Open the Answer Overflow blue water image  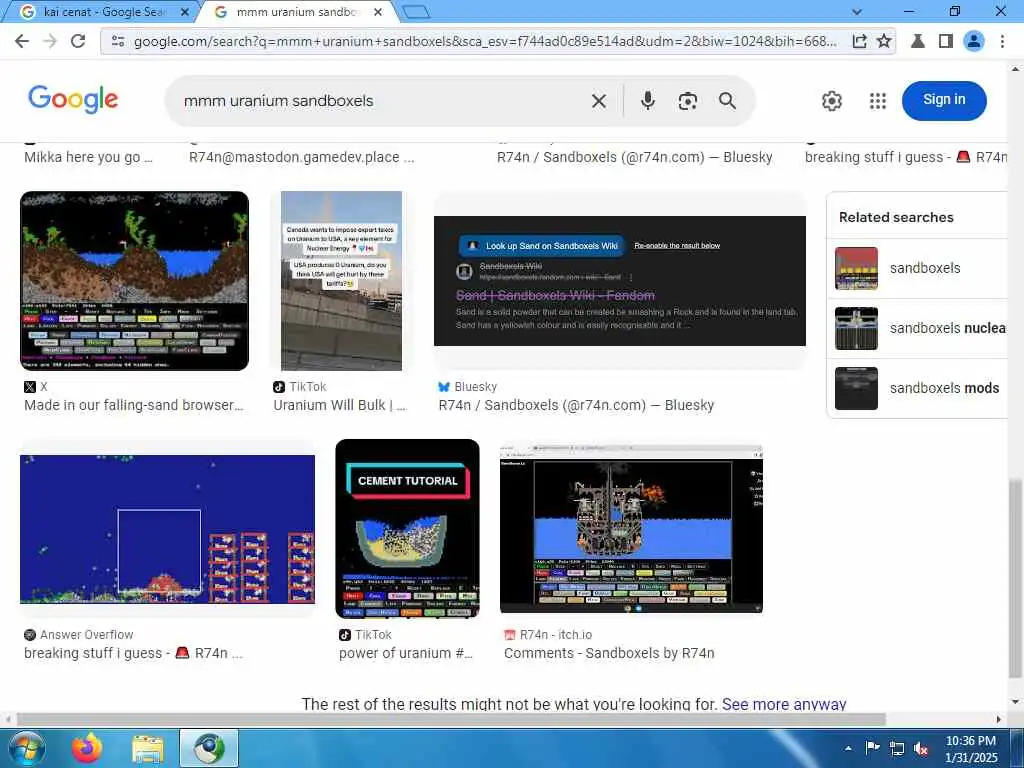167,528
